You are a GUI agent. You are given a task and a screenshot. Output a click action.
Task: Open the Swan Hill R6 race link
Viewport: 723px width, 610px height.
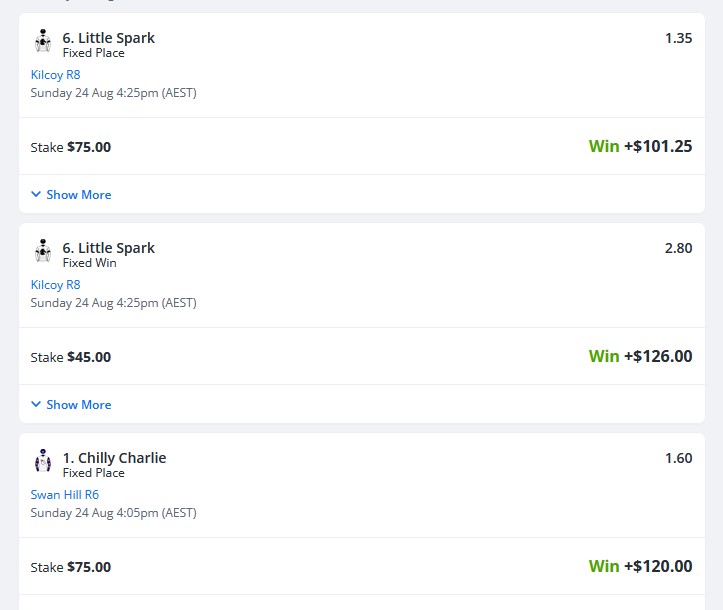click(x=65, y=494)
